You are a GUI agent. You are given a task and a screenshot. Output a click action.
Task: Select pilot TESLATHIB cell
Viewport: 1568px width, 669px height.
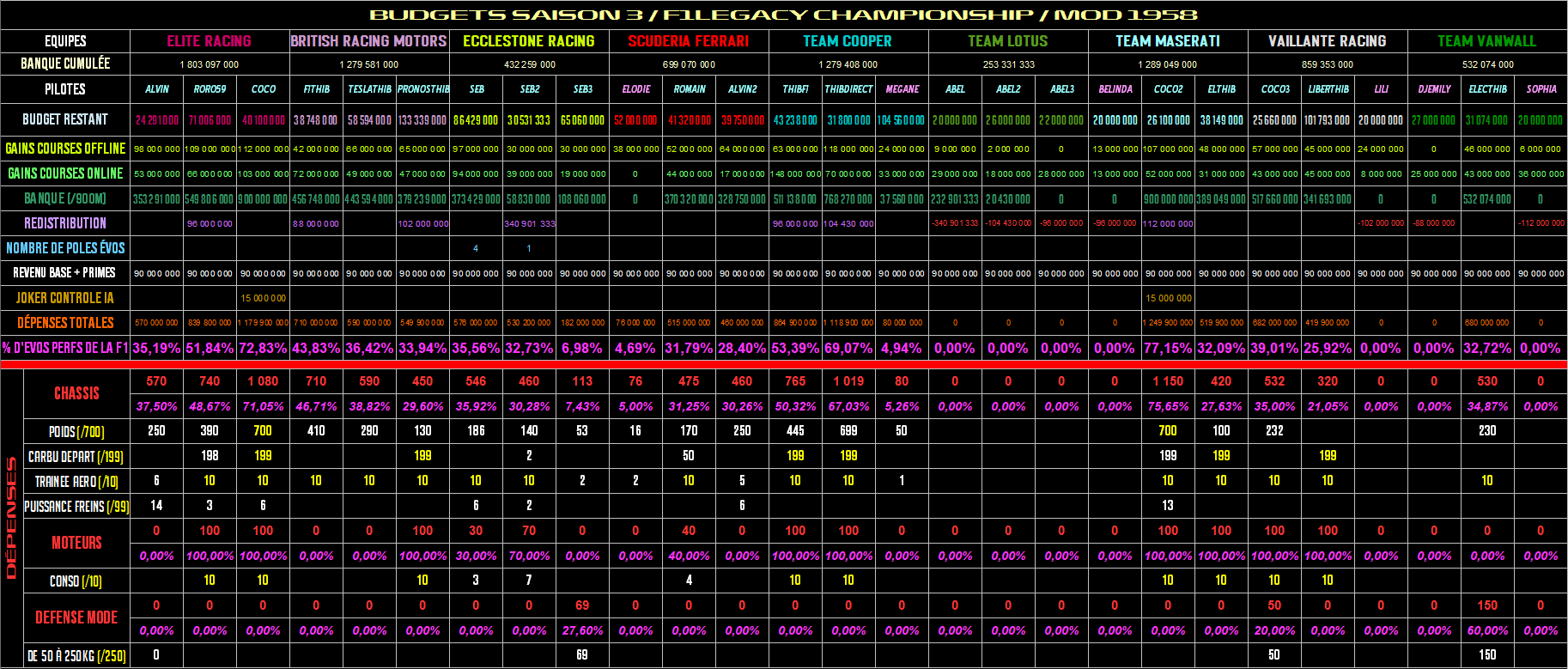[369, 88]
